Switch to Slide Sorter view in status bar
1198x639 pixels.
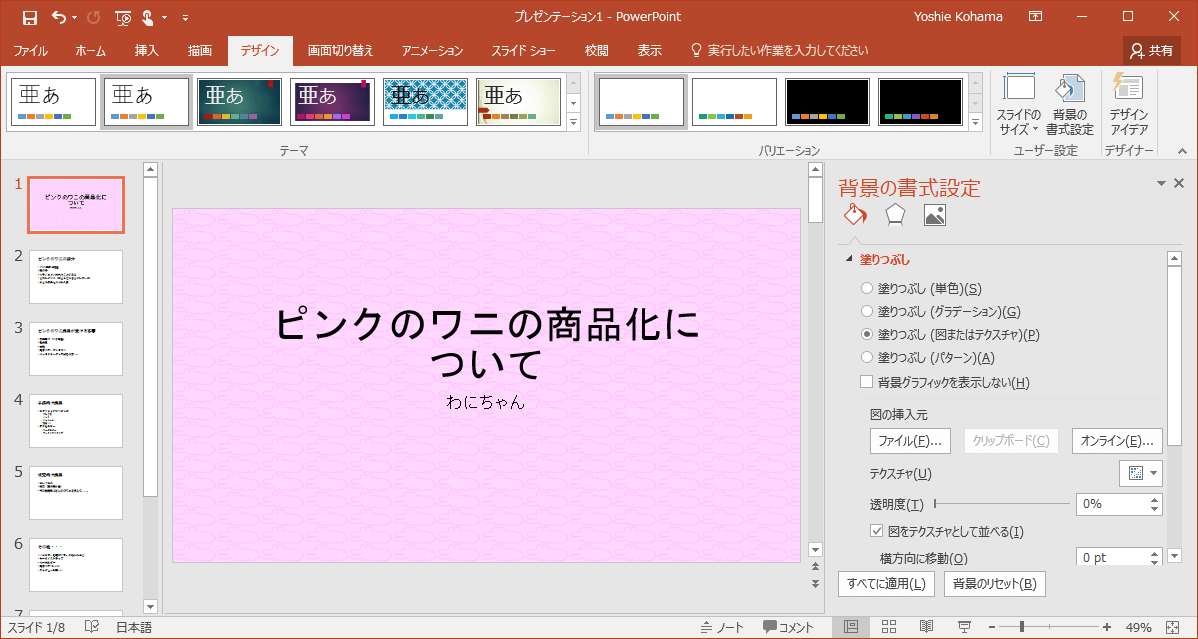[889, 627]
